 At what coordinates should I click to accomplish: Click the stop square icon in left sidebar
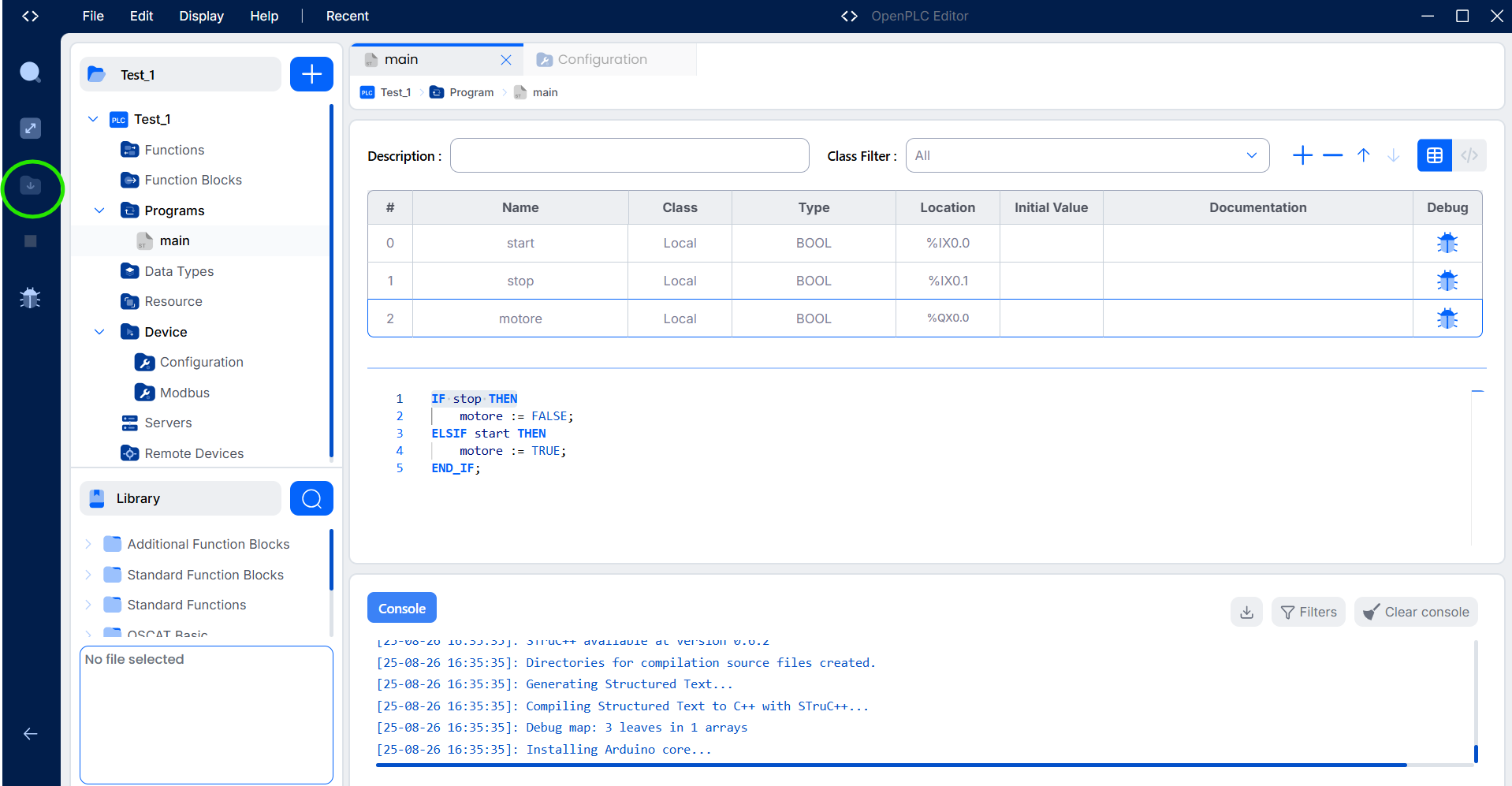[x=30, y=241]
